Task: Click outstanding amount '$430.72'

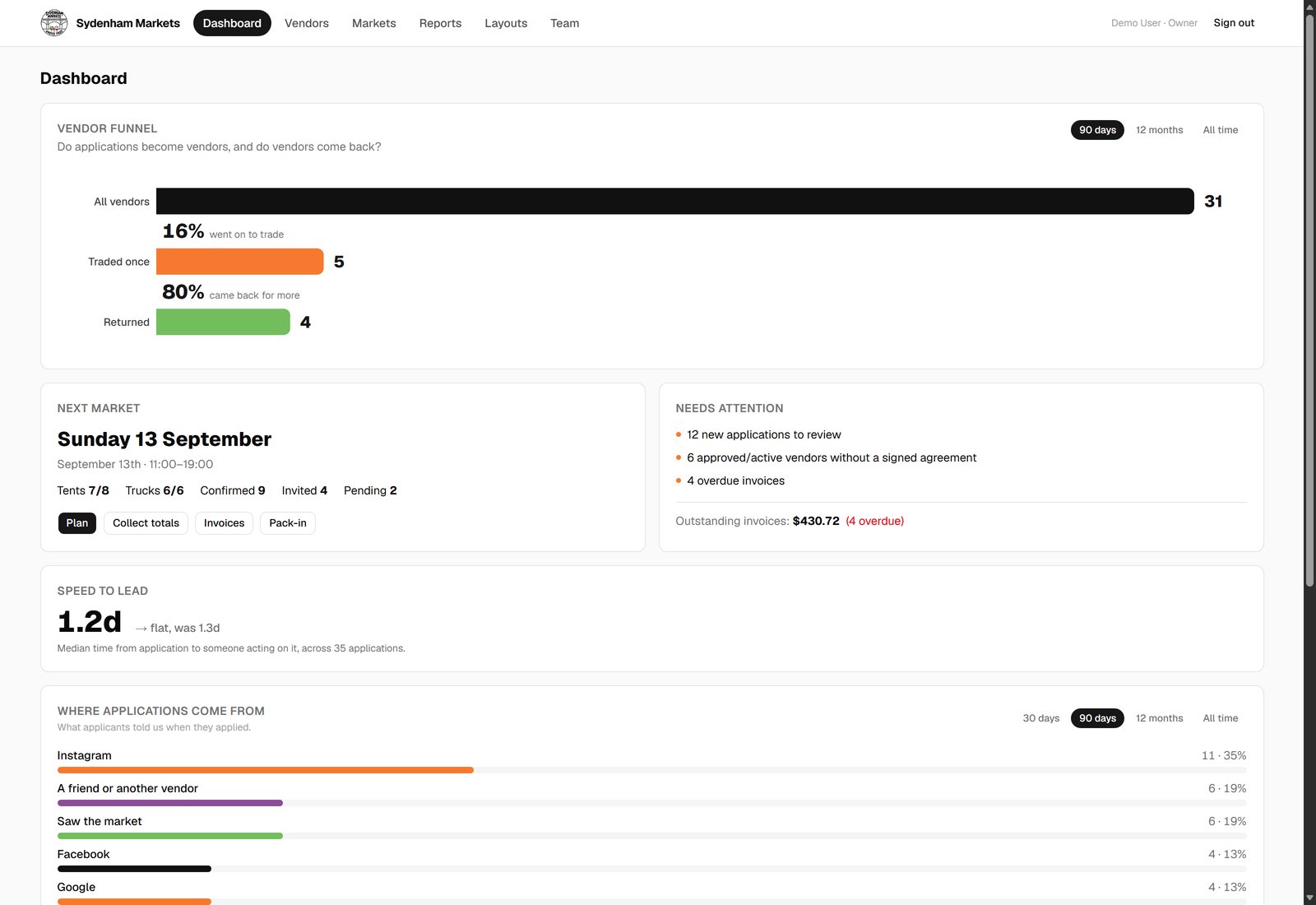Action: [816, 521]
